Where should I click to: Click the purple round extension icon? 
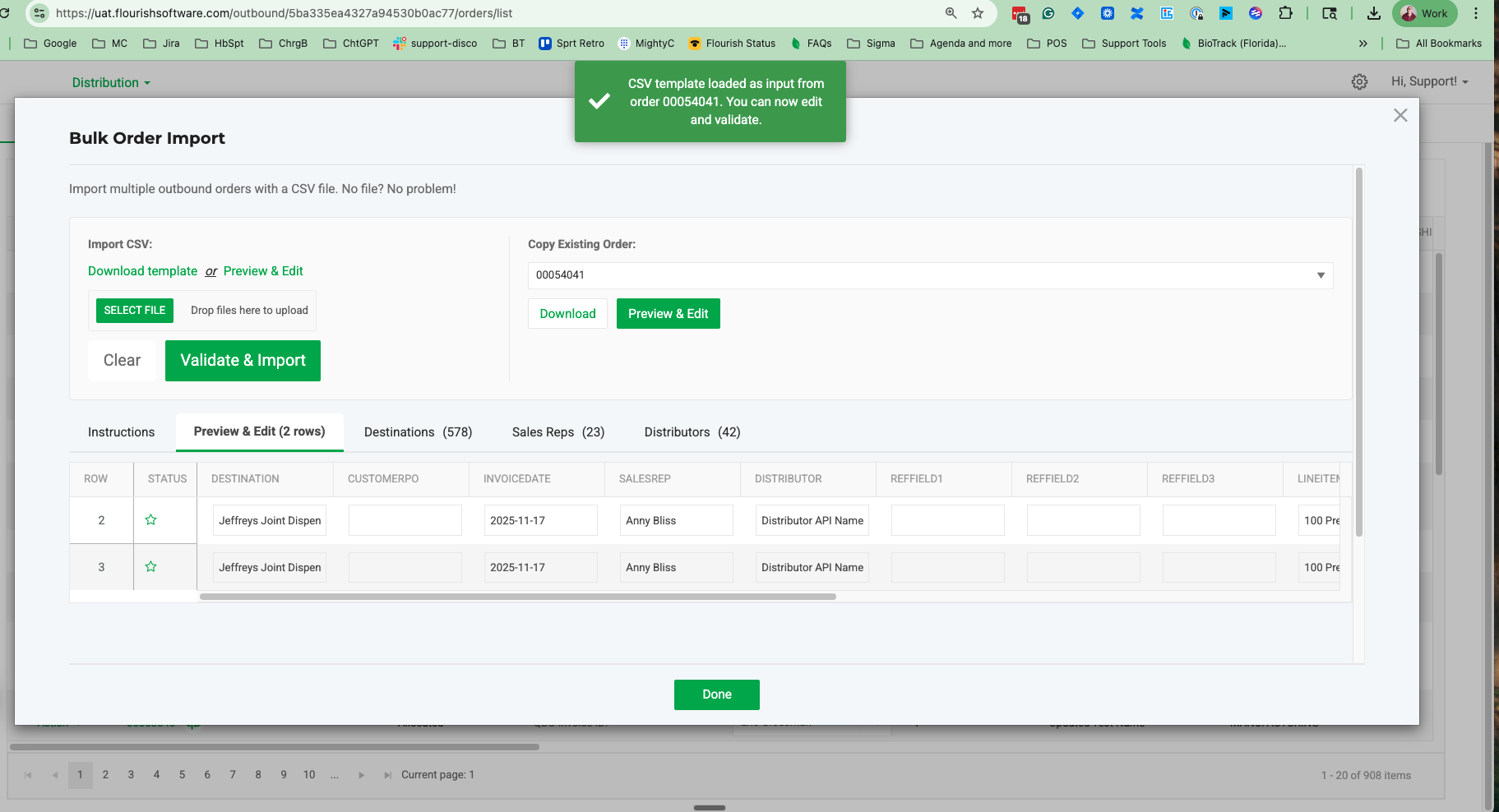(1256, 13)
